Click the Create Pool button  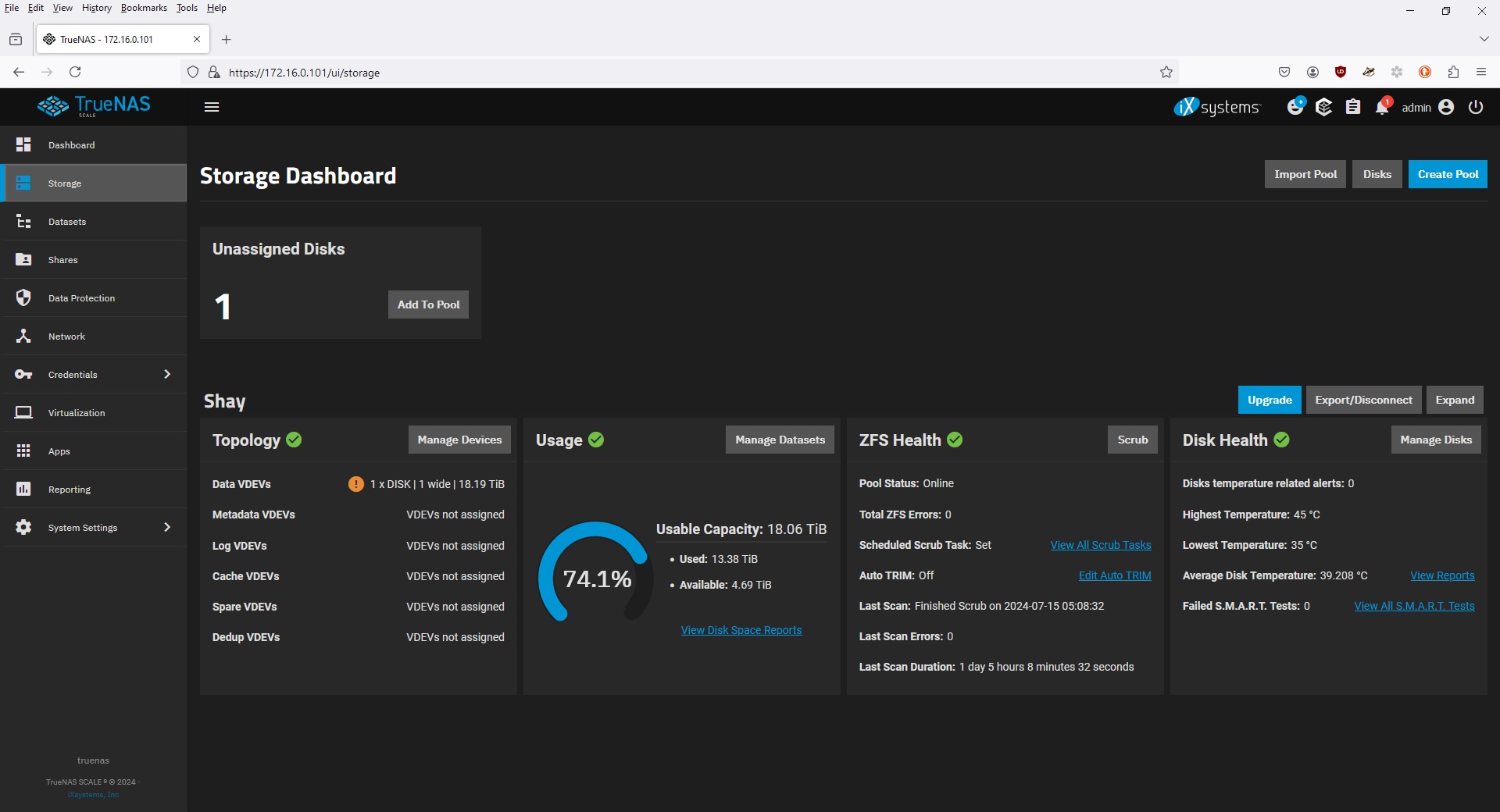[1448, 174]
